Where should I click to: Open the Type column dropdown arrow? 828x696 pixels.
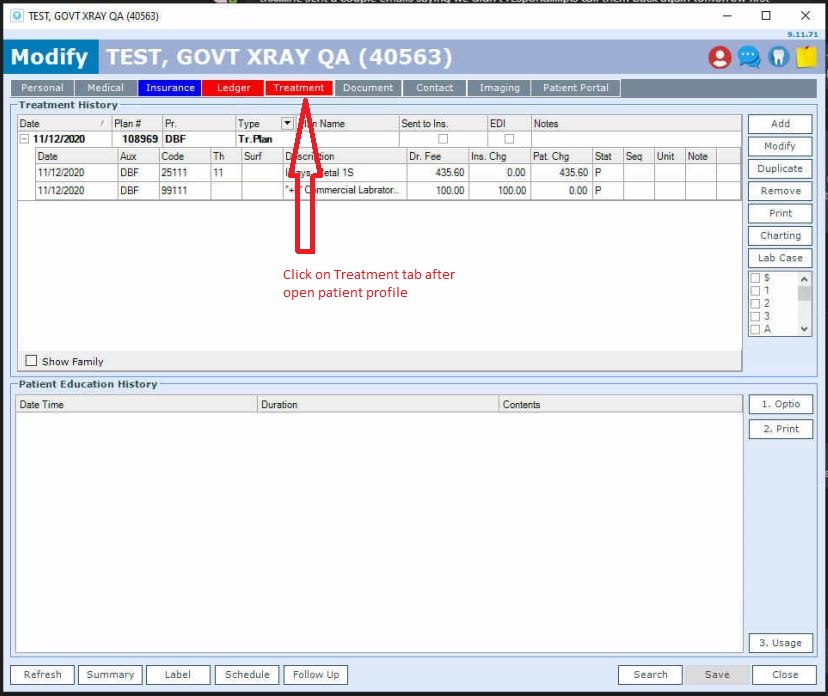[287, 123]
